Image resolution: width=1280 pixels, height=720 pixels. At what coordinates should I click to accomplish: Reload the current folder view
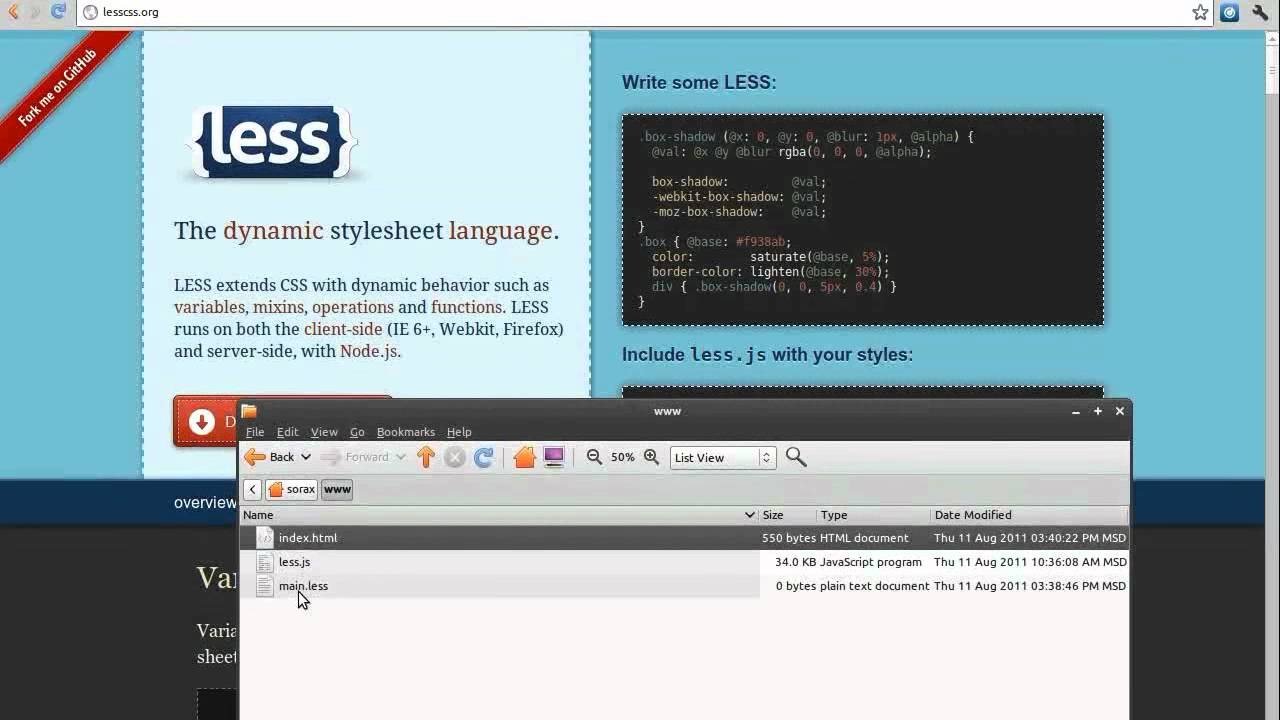point(484,457)
